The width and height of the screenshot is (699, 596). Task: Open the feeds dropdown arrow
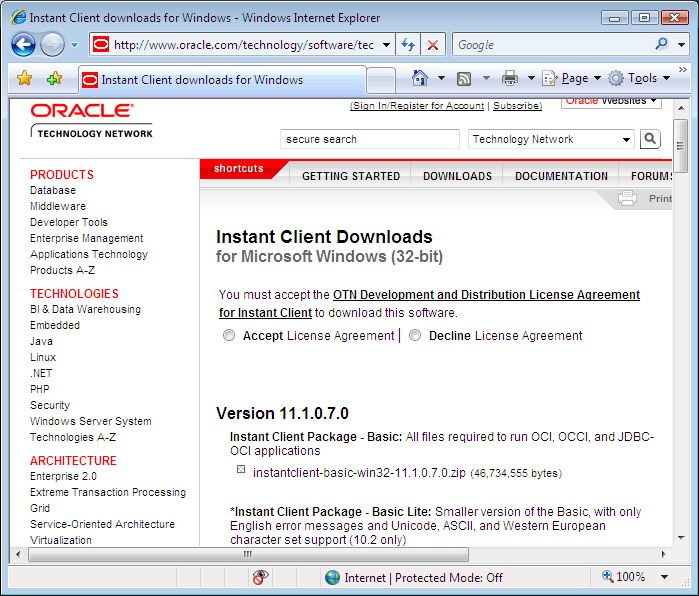tap(486, 78)
